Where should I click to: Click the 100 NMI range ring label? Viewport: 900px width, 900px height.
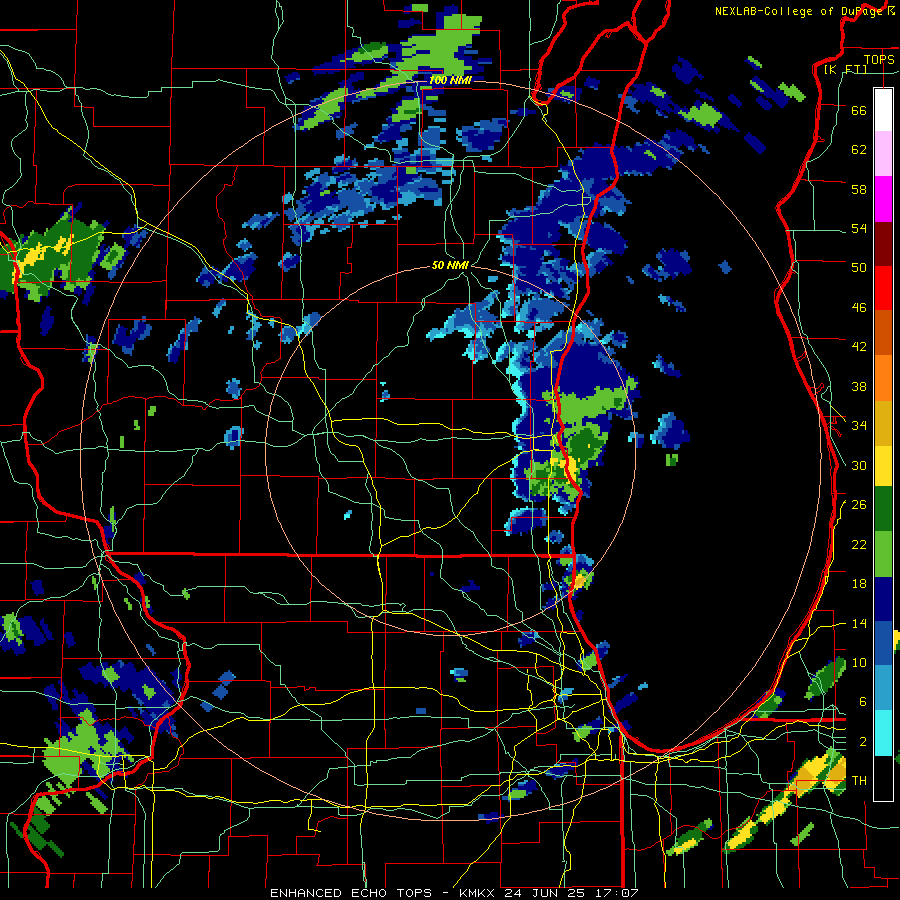pyautogui.click(x=450, y=80)
